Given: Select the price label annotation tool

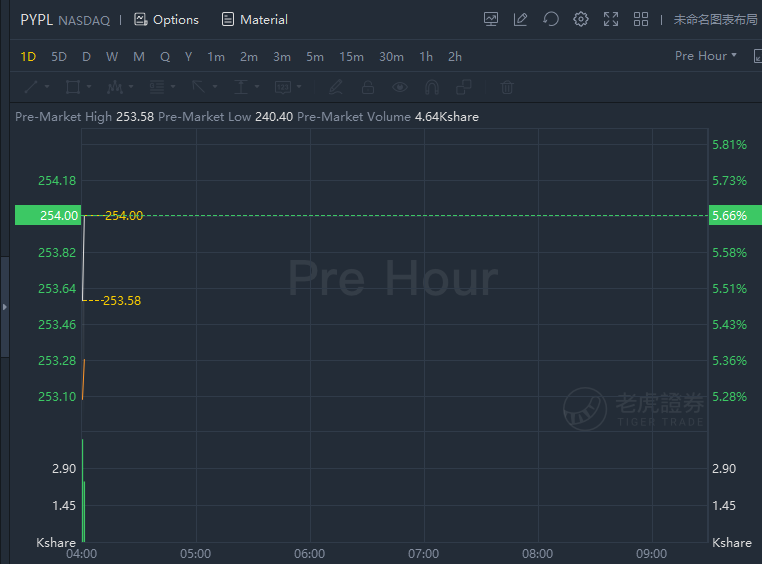Looking at the screenshot, I should pos(283,87).
